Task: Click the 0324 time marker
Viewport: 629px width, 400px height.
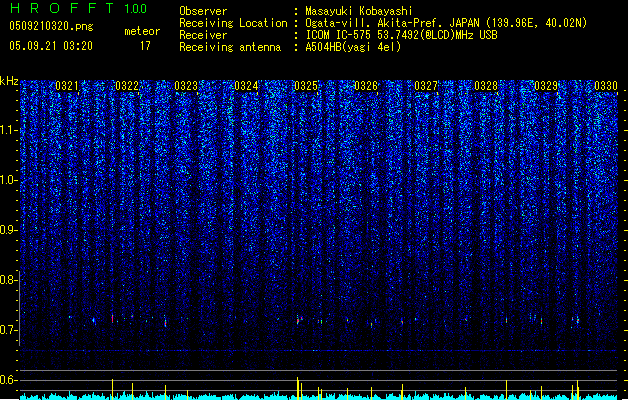Action: coord(246,86)
